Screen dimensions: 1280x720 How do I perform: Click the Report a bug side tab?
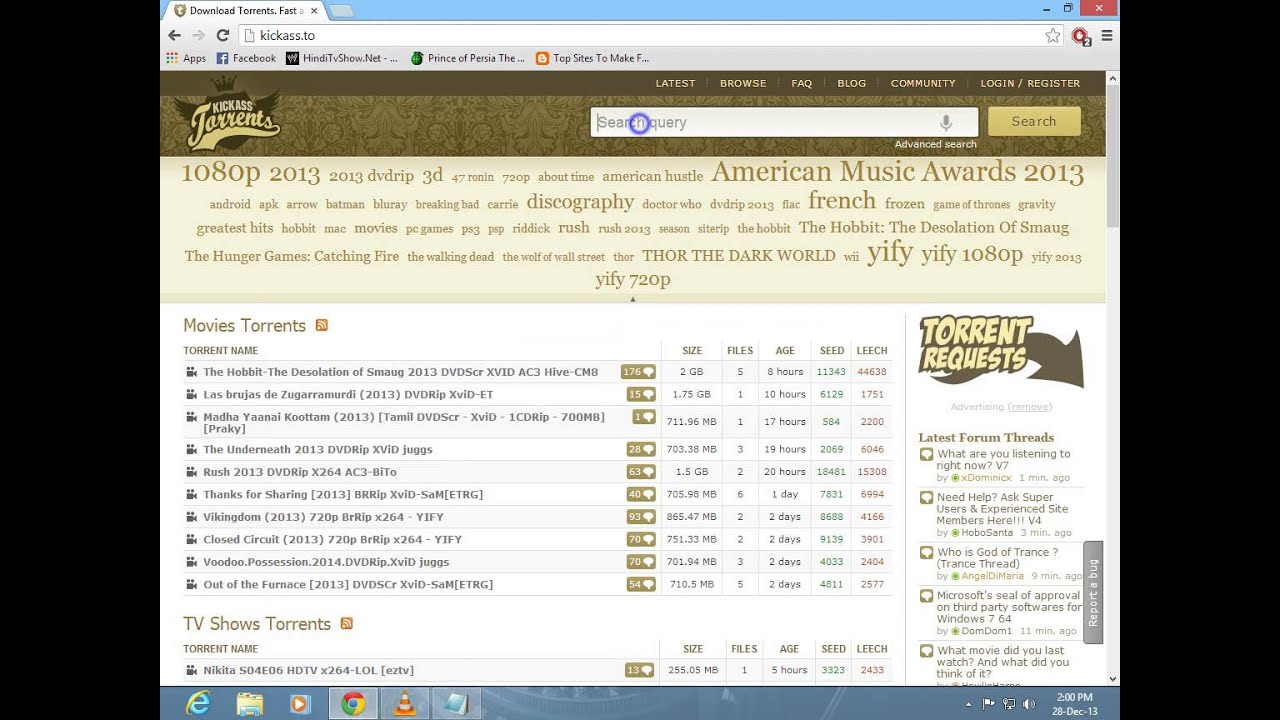[x=1093, y=592]
